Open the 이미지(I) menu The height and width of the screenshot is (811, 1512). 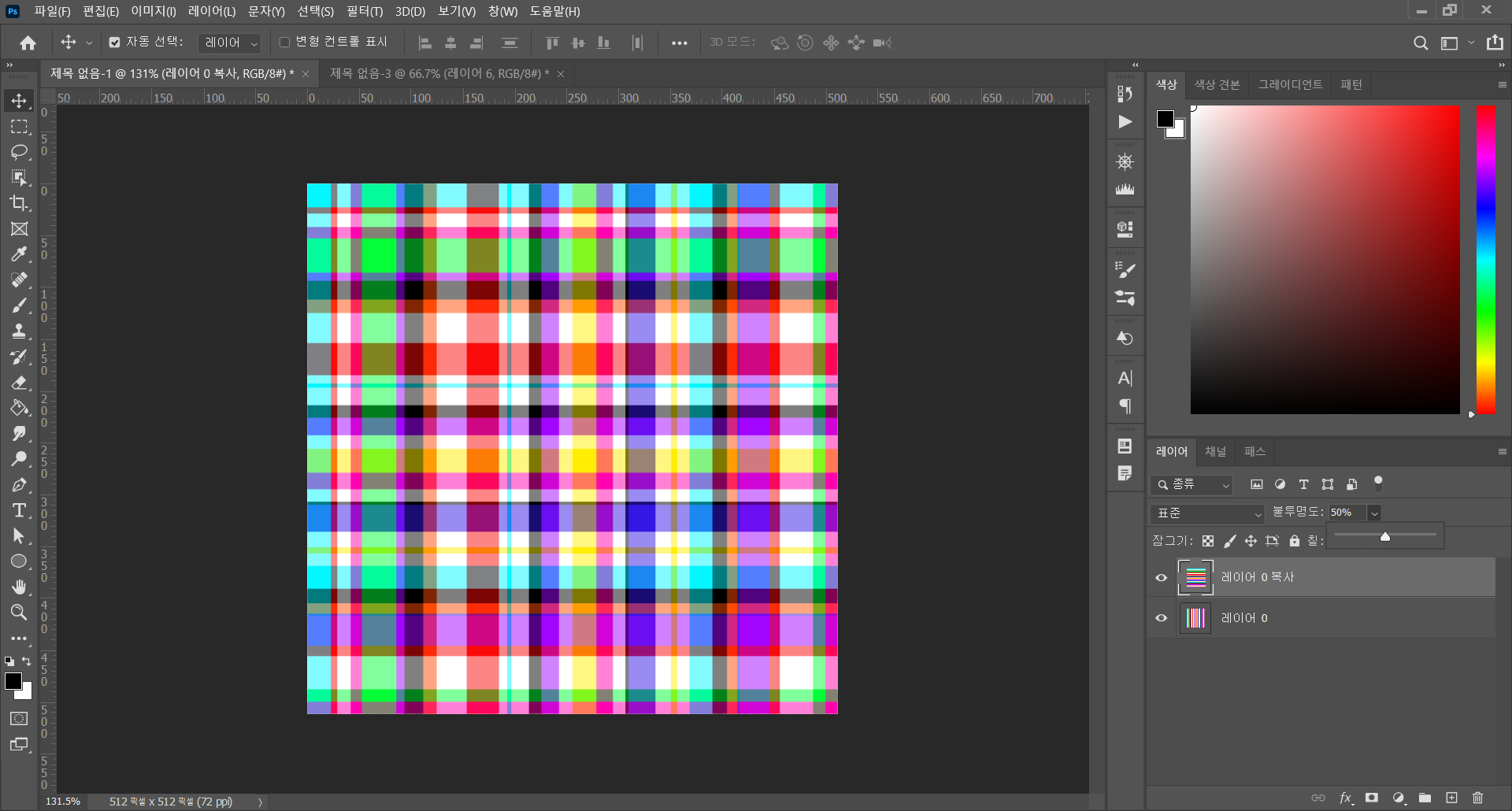coord(154,11)
